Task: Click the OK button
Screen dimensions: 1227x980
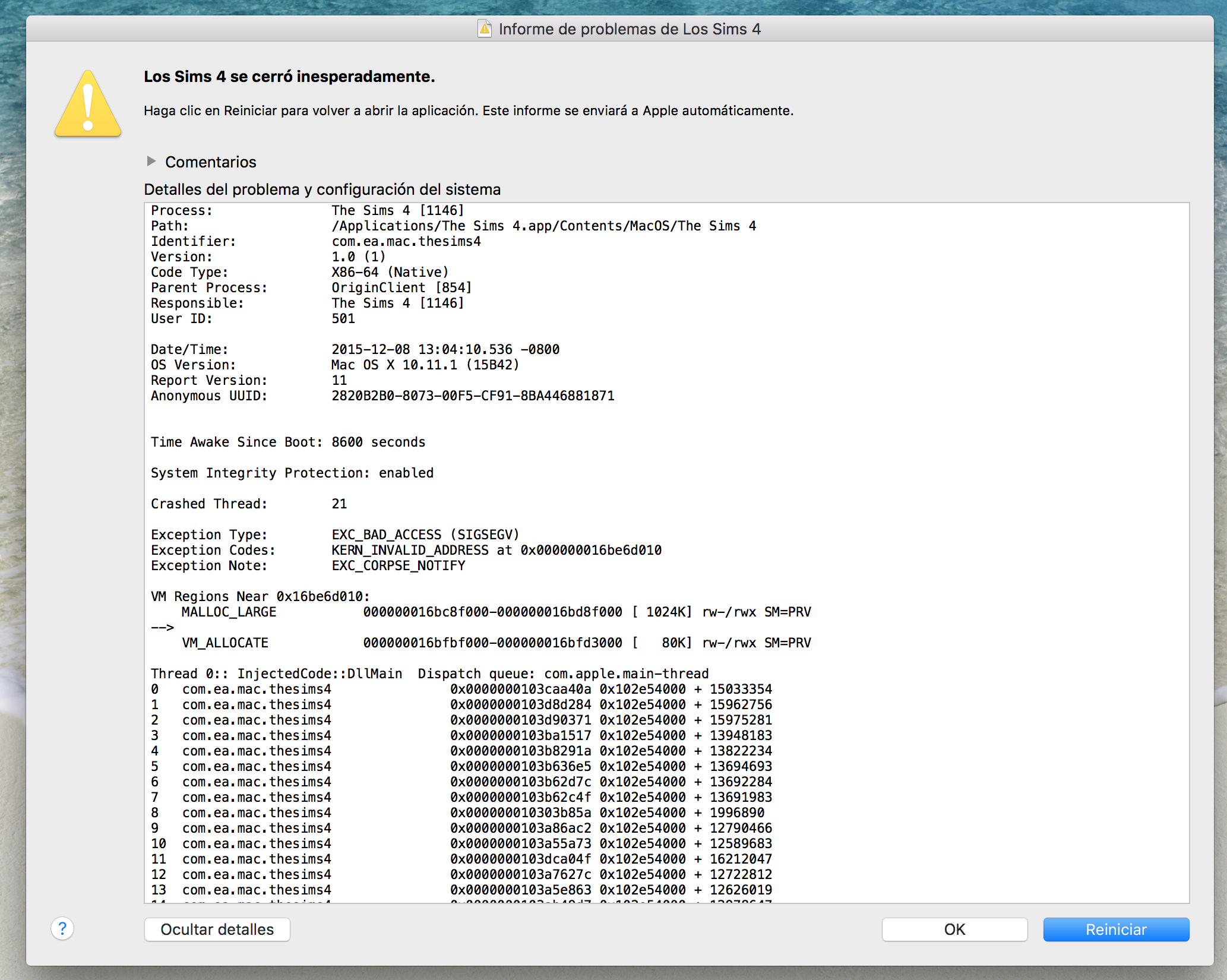Action: point(954,930)
